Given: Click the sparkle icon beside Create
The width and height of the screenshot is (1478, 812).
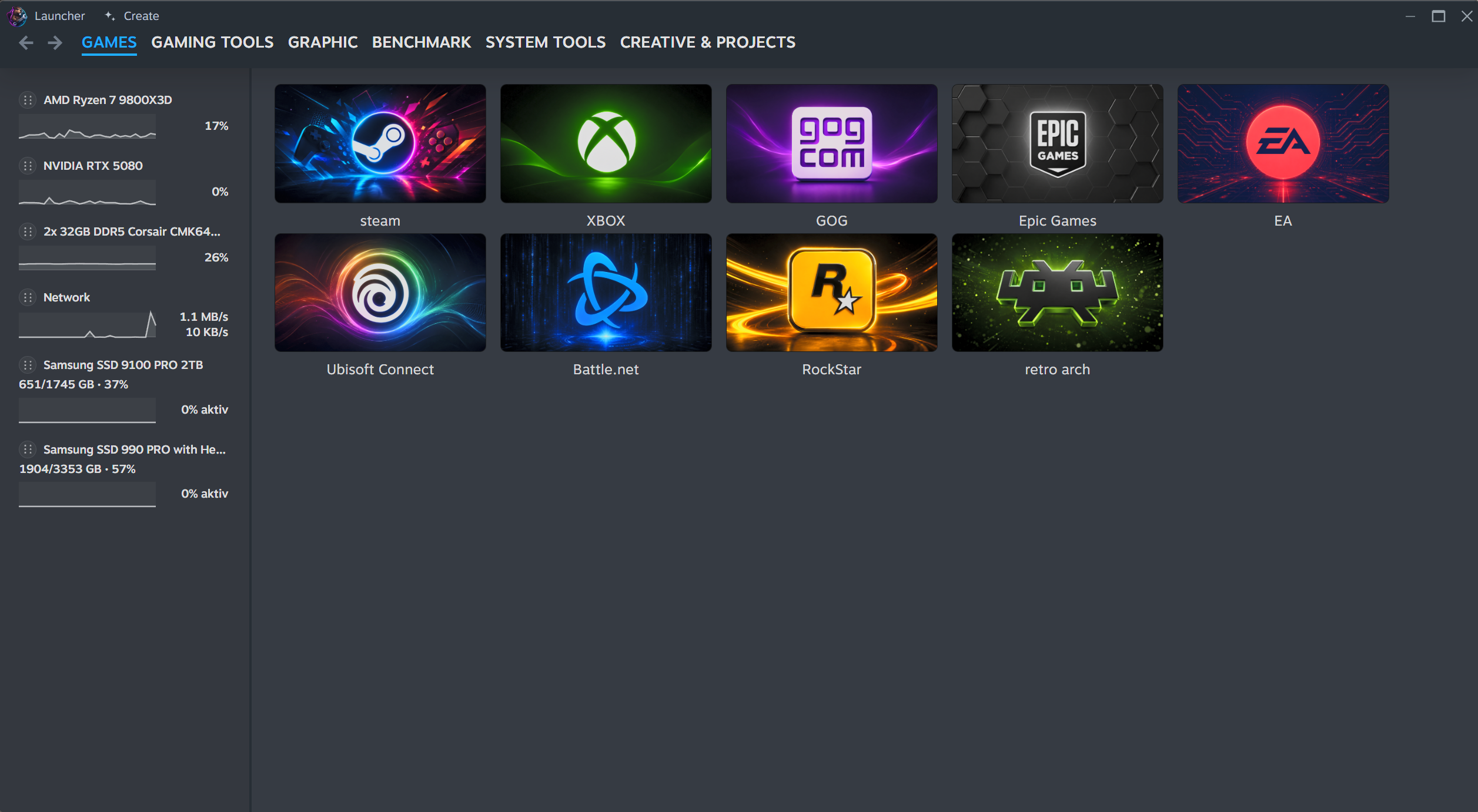Looking at the screenshot, I should pyautogui.click(x=110, y=16).
